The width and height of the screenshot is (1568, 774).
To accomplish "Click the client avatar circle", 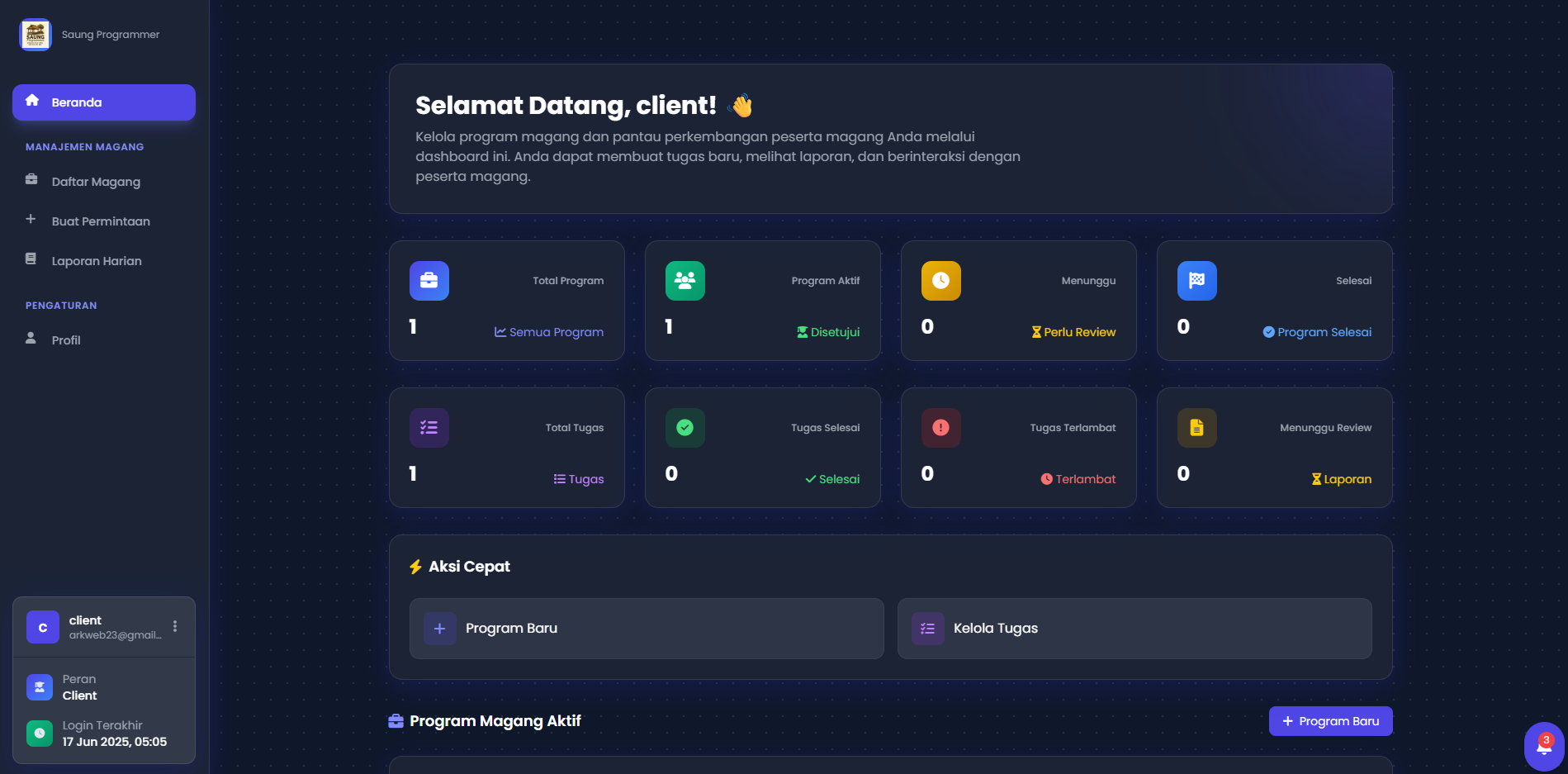I will pos(42,627).
